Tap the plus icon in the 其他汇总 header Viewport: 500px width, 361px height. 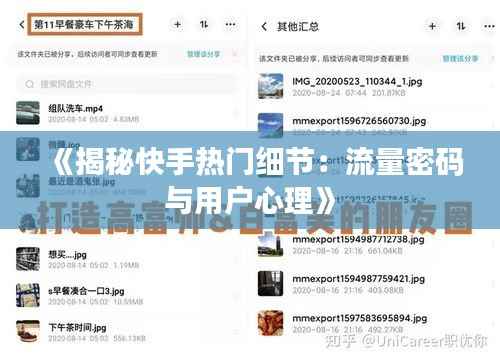(x=432, y=26)
